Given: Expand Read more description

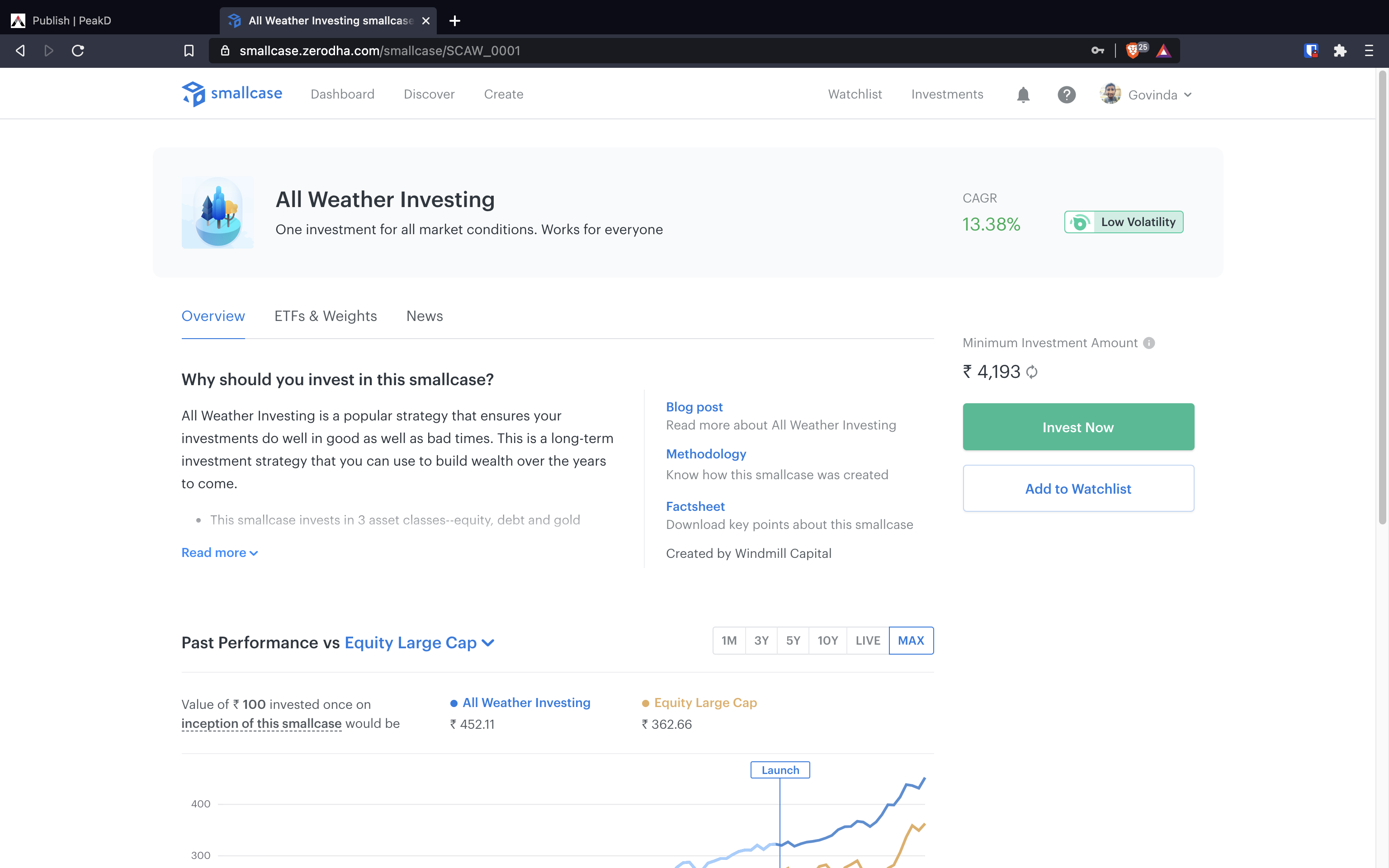Looking at the screenshot, I should point(220,552).
